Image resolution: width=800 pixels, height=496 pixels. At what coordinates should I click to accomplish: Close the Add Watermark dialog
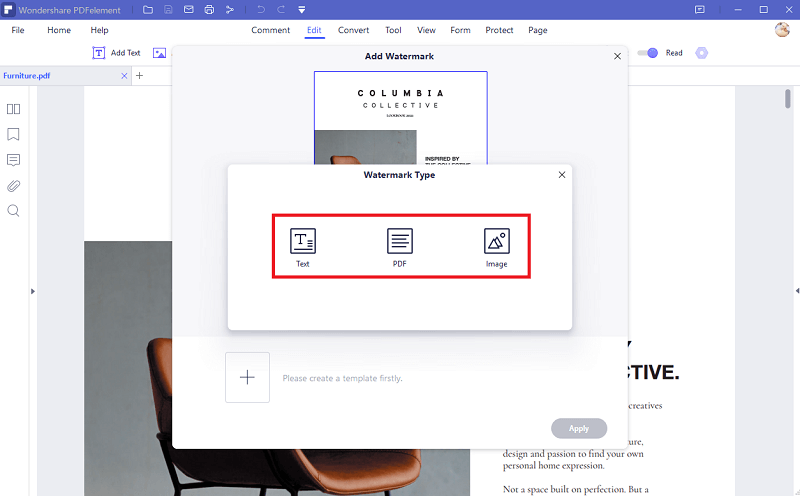click(617, 56)
